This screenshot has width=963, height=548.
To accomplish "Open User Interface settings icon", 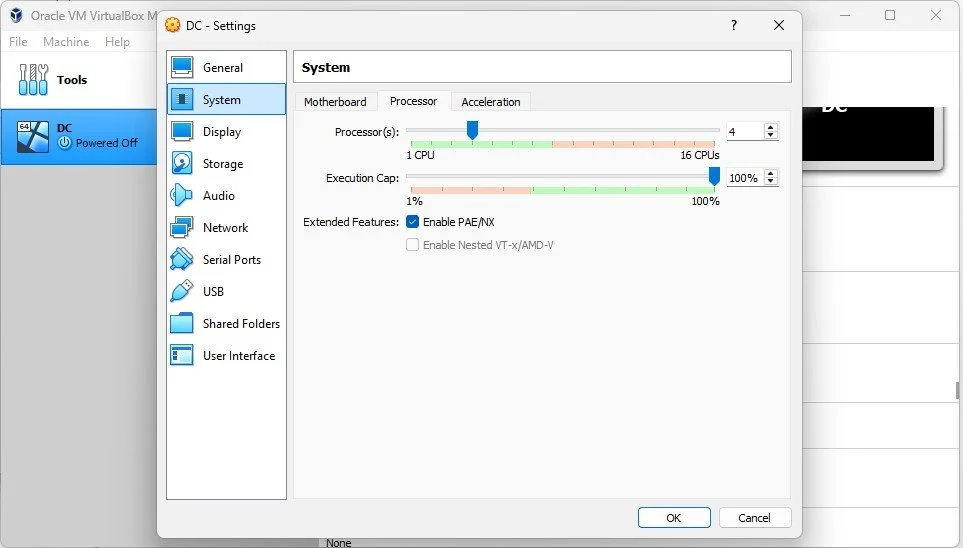I will click(182, 355).
